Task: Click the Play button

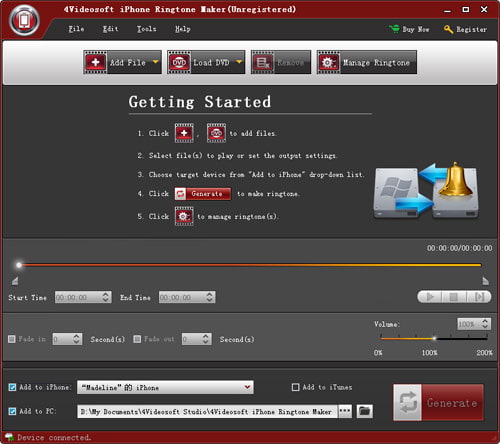Action: [x=430, y=297]
